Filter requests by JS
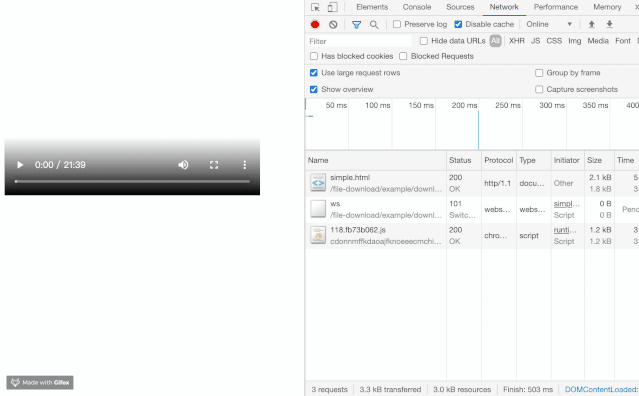This screenshot has height=396, width=639. (x=535, y=41)
